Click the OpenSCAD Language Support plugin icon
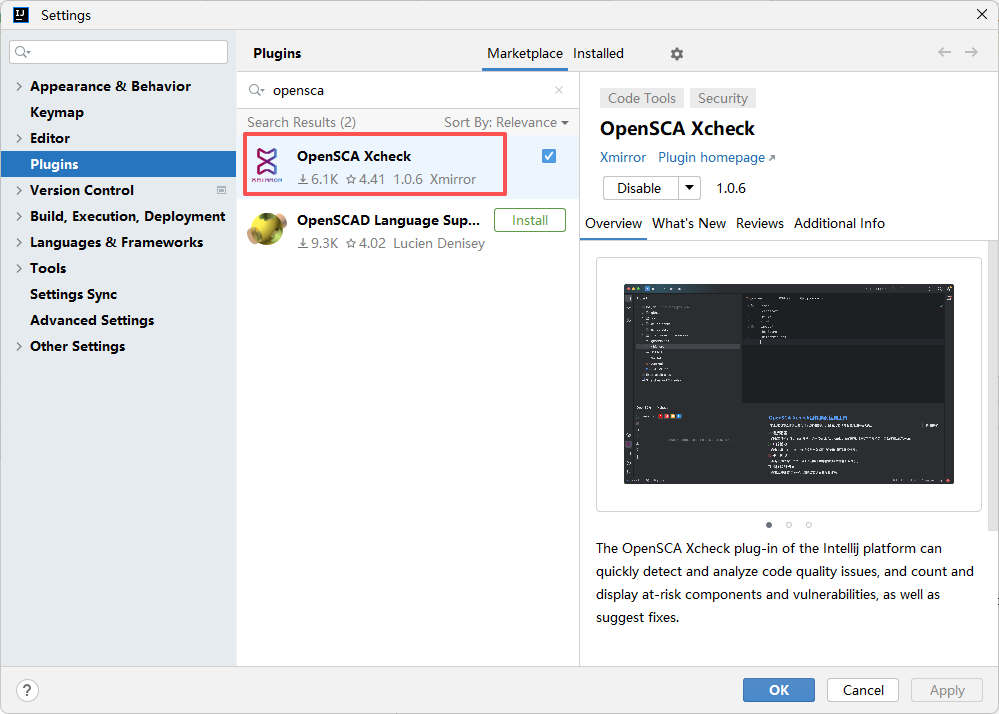Viewport: 999px width, 714px height. [x=267, y=229]
